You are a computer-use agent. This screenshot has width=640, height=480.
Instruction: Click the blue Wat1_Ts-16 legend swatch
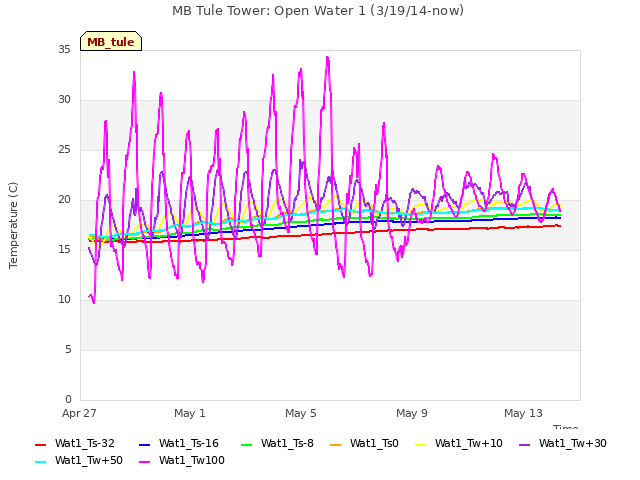pyautogui.click(x=144, y=444)
